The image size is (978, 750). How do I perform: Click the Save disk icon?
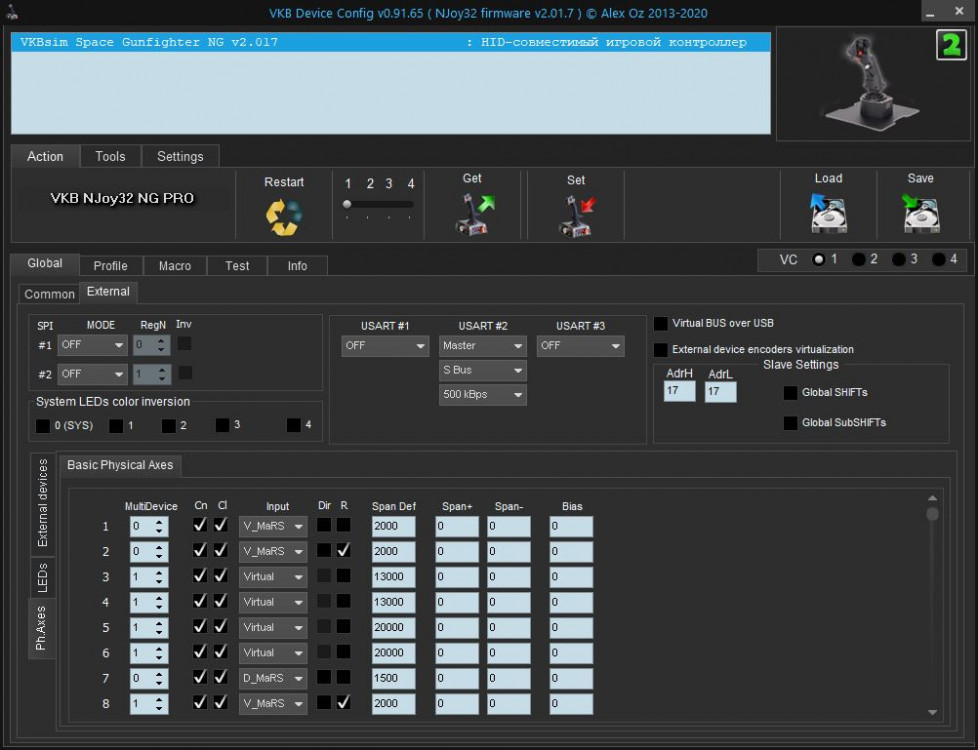[920, 213]
